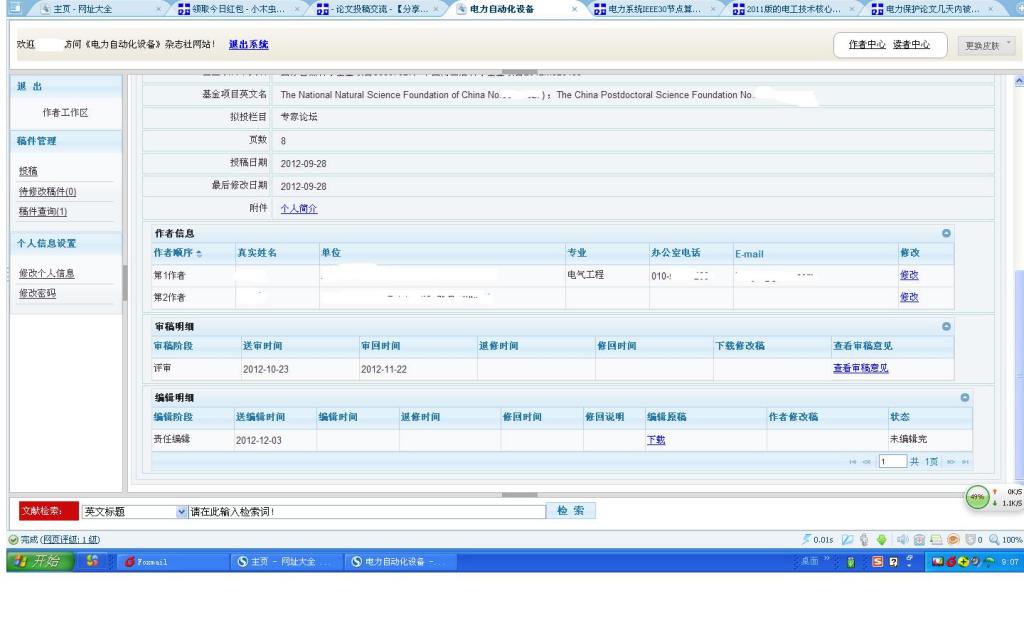Go to the previous page with the pager icon

tap(867, 462)
